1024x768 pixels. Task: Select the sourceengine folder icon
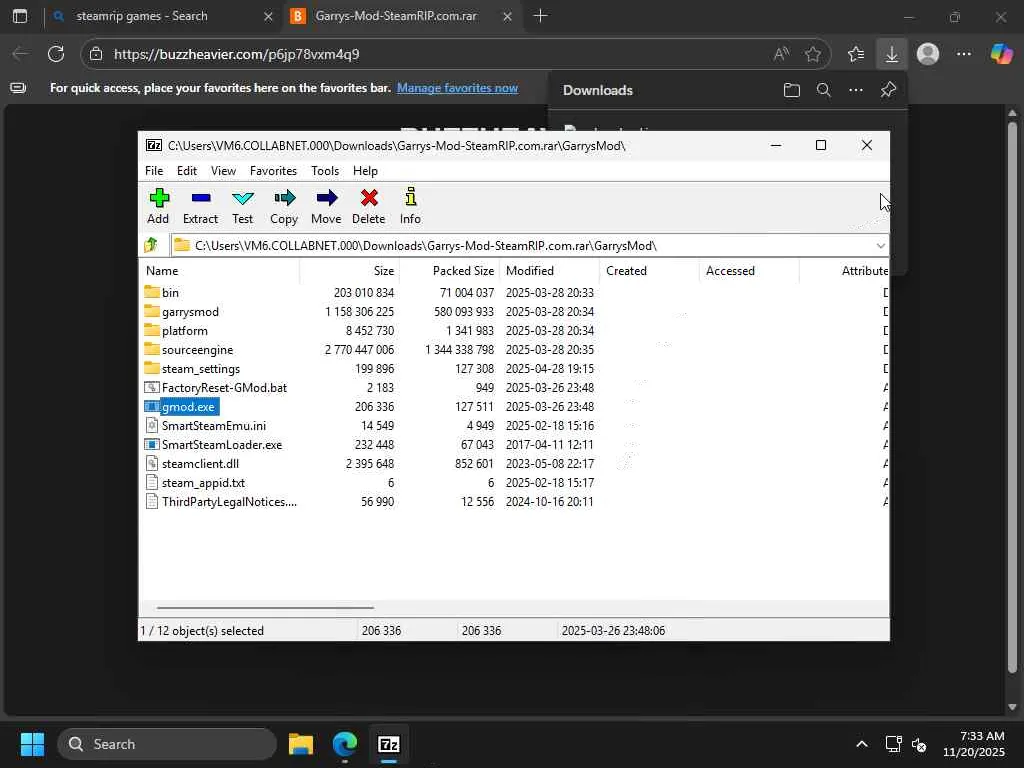(x=152, y=349)
